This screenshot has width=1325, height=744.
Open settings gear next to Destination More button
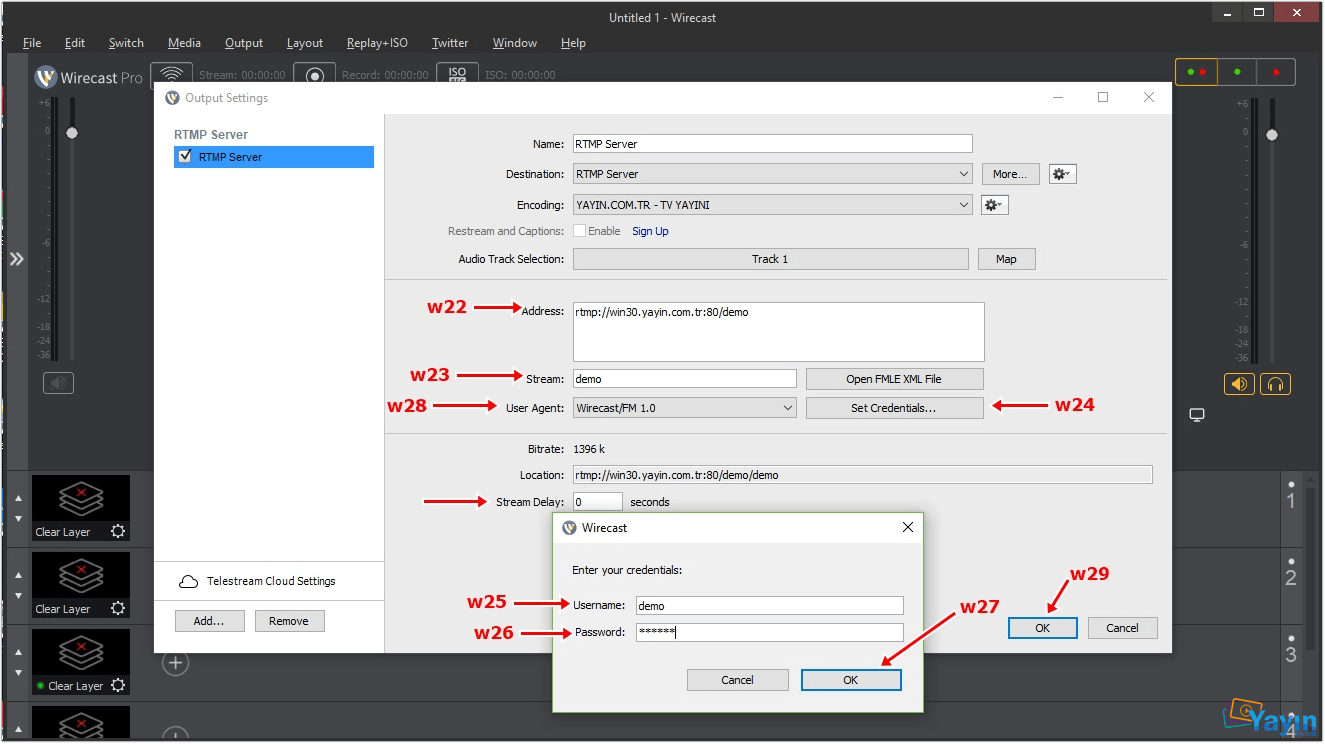pyautogui.click(x=1062, y=174)
